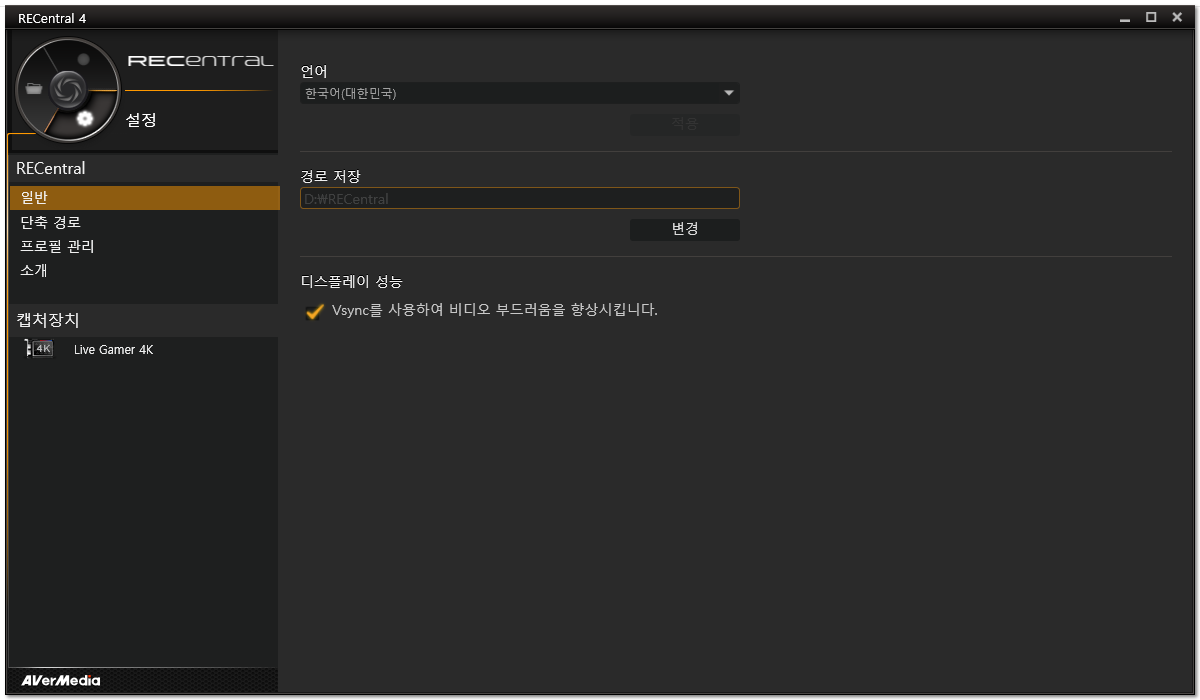Maximize the RECentral 4 window
This screenshot has height=700, width=1200.
click(x=1151, y=17)
